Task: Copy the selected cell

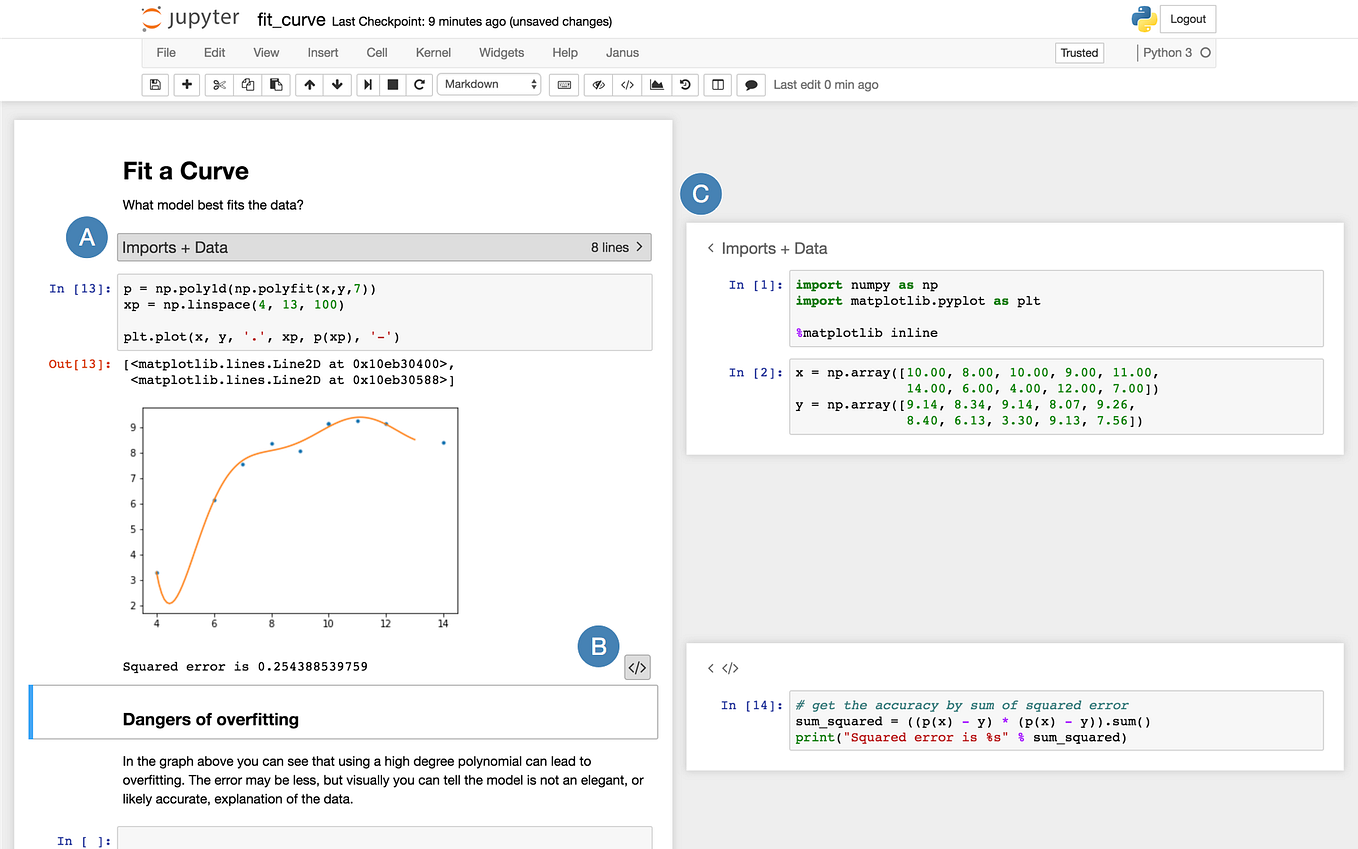Action: 247,85
